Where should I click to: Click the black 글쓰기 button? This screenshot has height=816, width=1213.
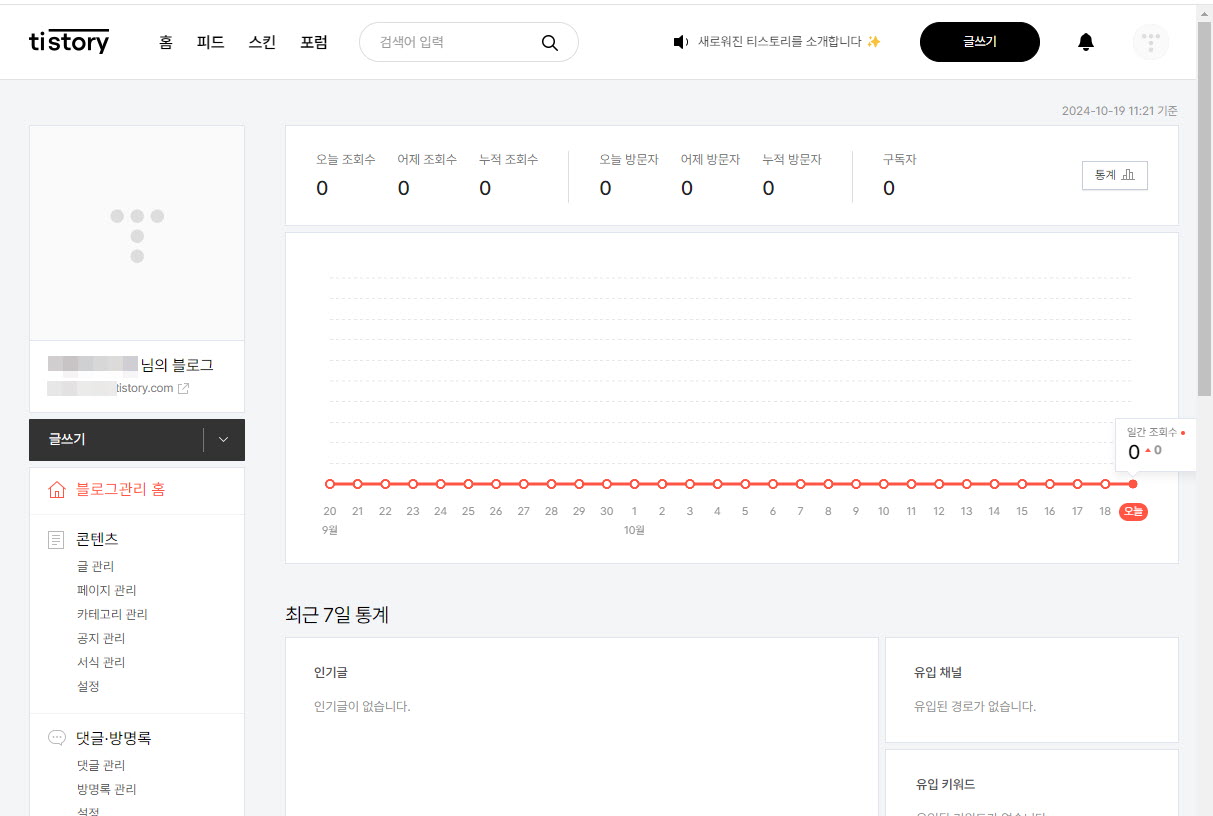coord(979,42)
